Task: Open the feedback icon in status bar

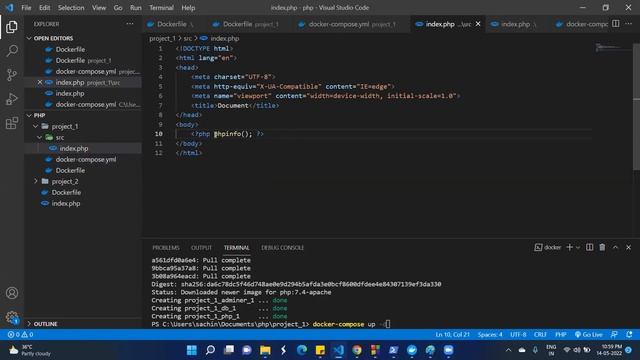Action: pos(614,335)
